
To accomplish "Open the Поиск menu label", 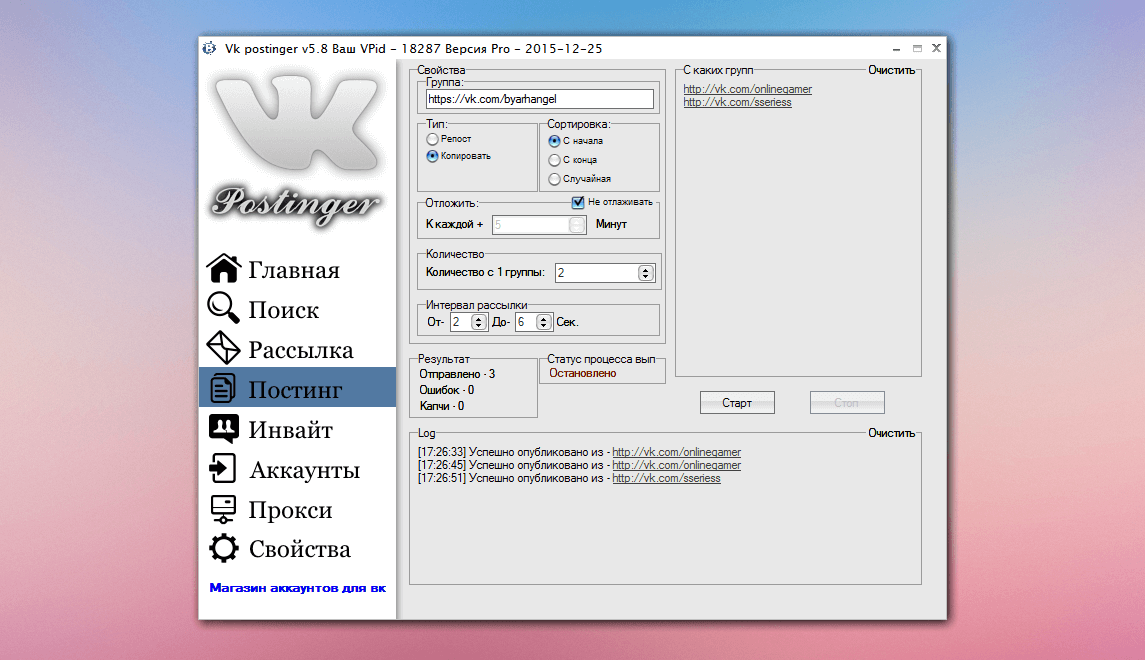I will 283,310.
